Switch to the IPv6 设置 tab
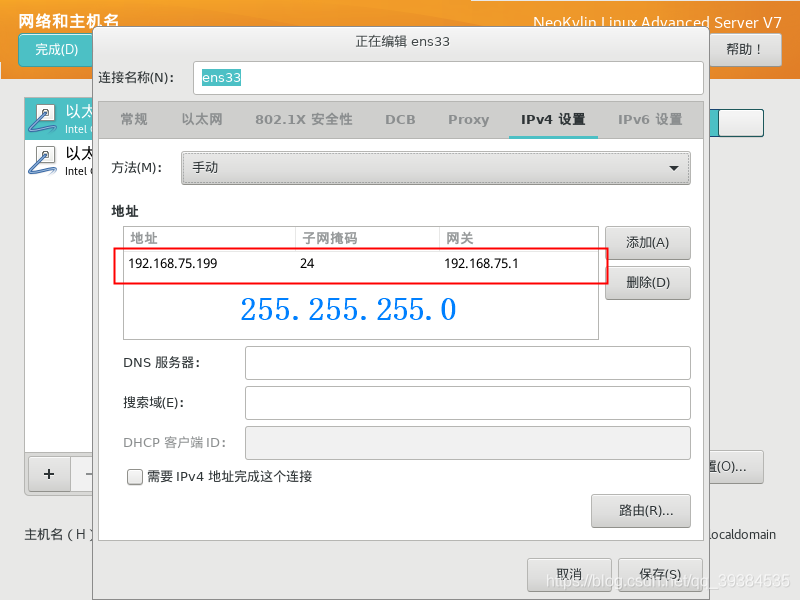The image size is (800, 600). click(650, 119)
